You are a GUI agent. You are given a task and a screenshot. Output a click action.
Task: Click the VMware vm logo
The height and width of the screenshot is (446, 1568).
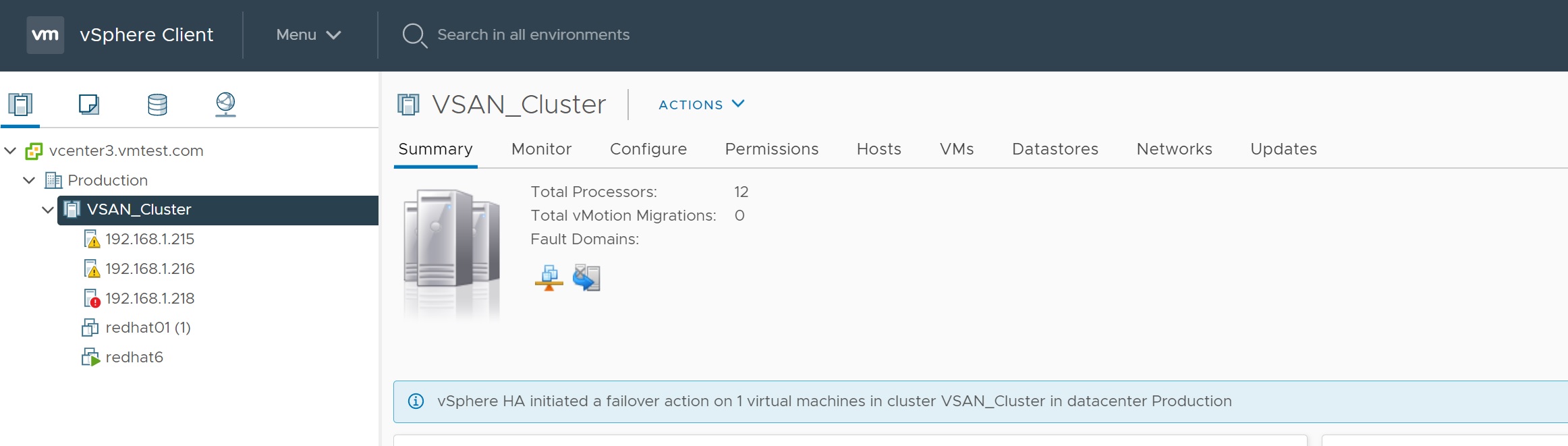point(45,35)
